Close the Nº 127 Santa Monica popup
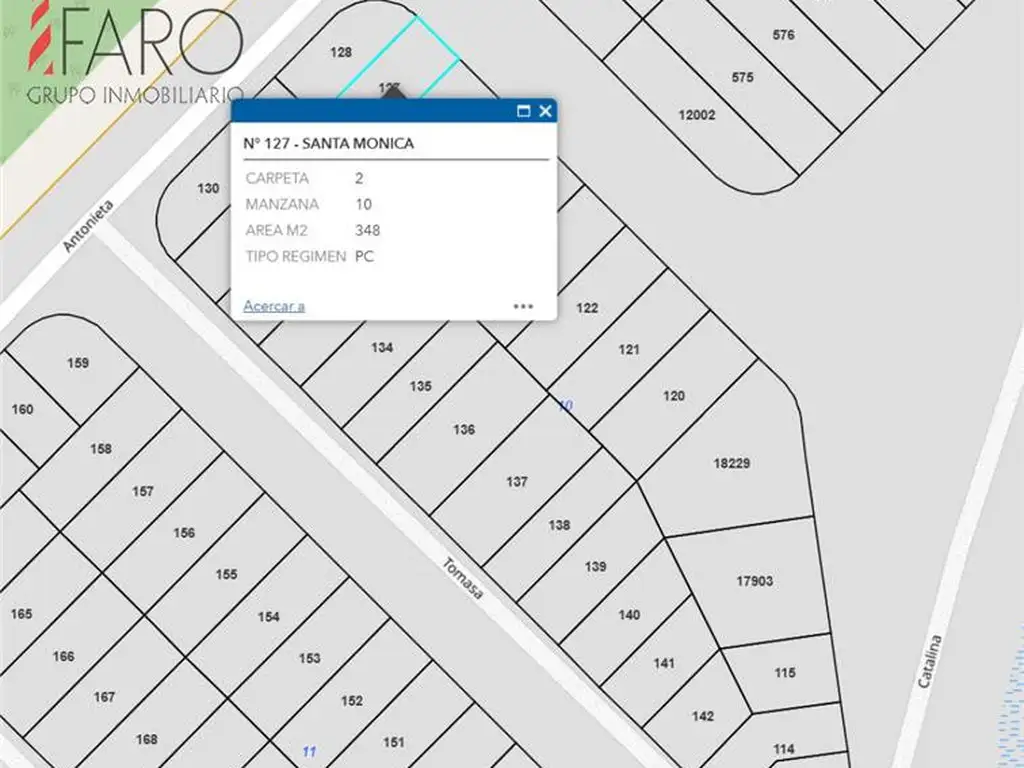The image size is (1024, 768). click(x=545, y=111)
